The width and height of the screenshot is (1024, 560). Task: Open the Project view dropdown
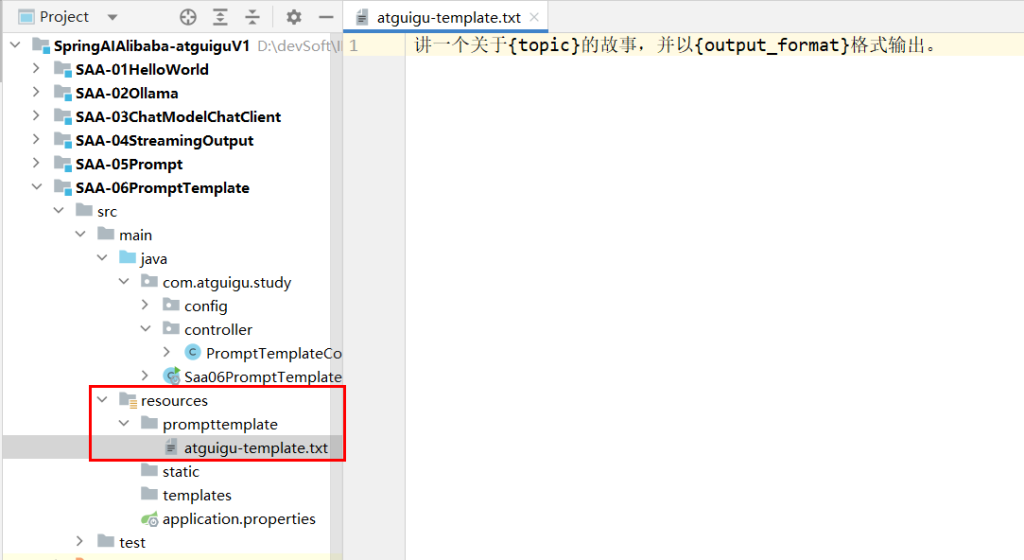(111, 17)
